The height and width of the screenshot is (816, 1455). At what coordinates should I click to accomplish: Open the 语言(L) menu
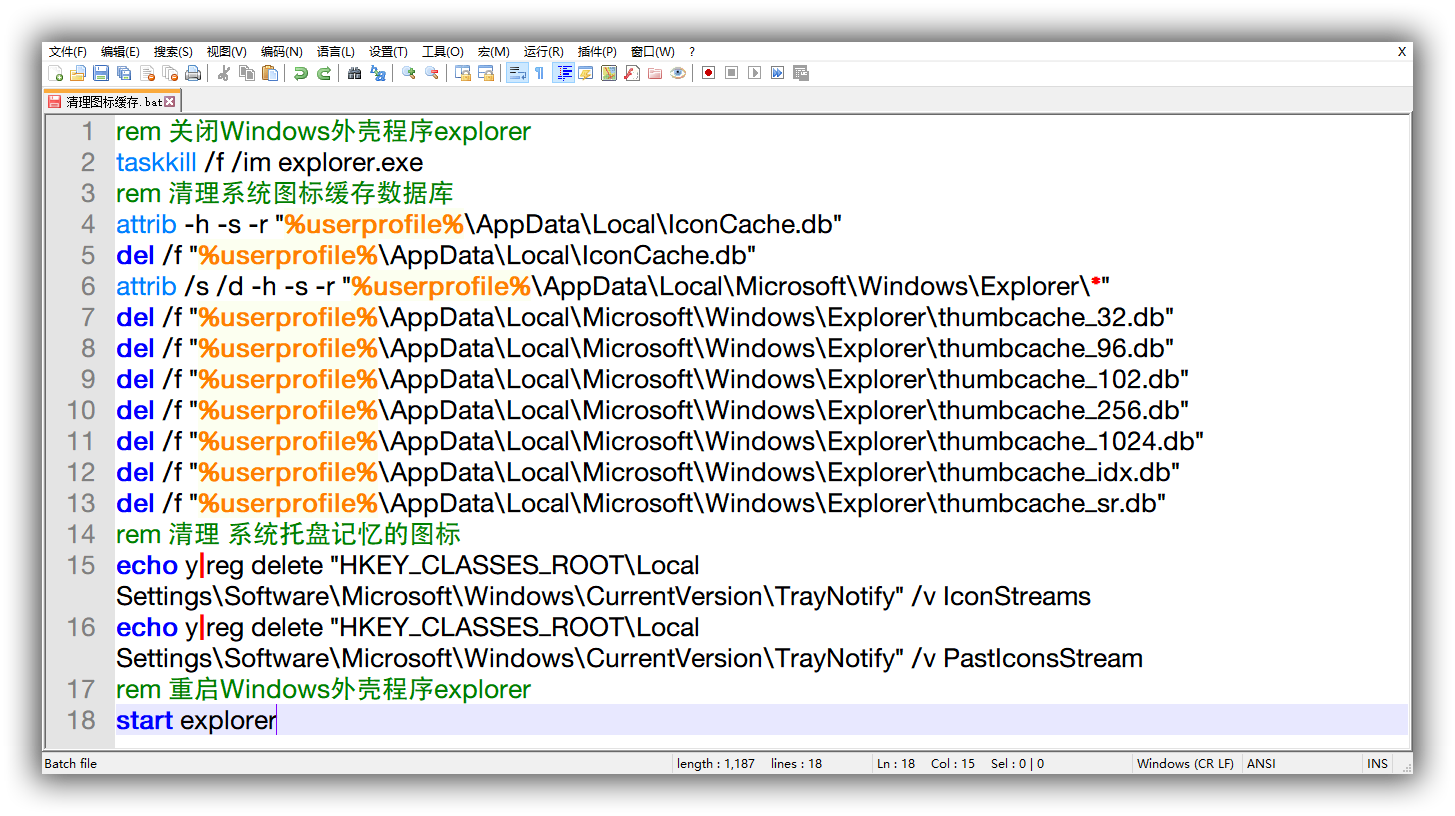pos(336,51)
